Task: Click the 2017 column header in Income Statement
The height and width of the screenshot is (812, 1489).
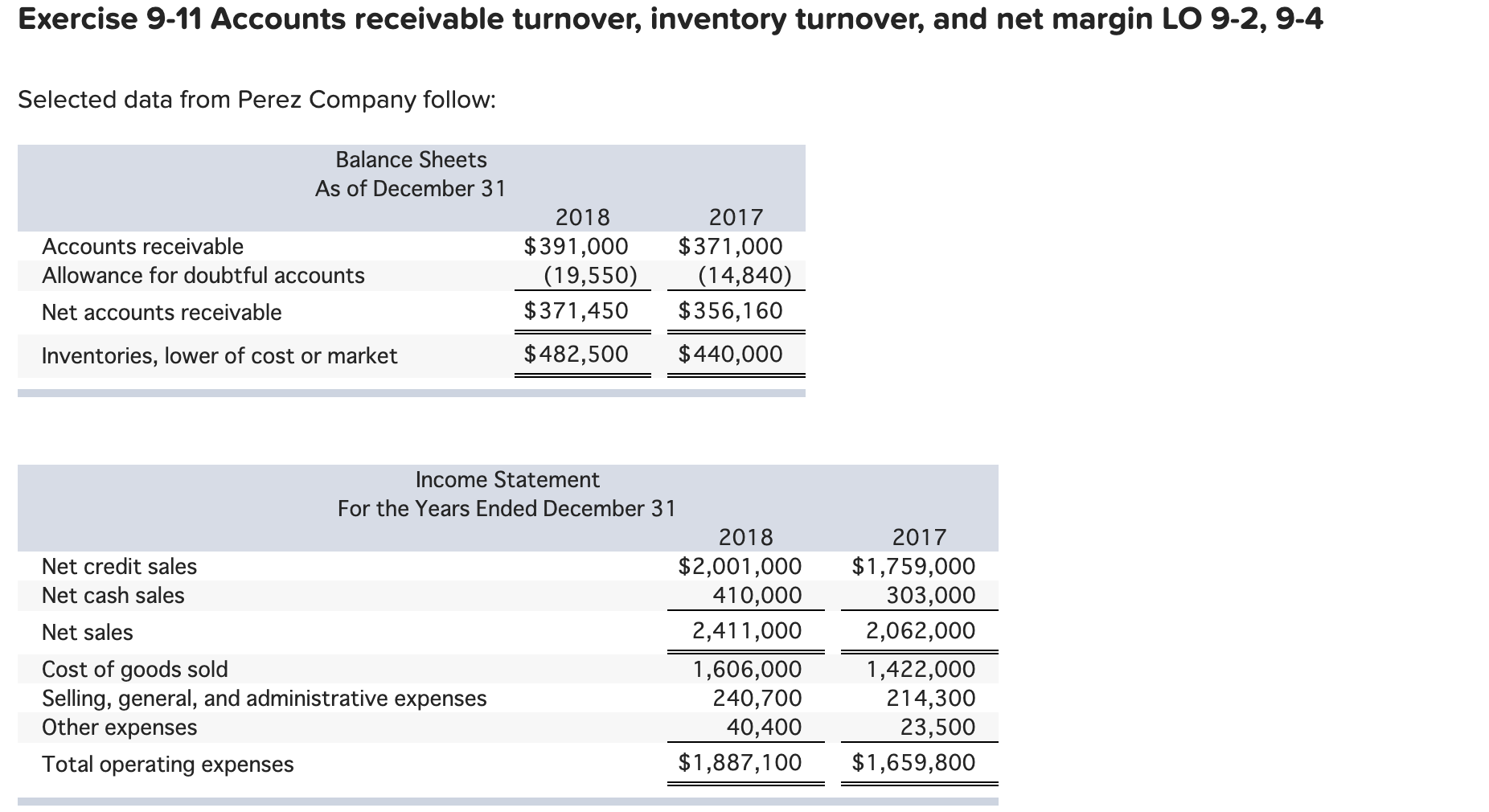Action: coord(920,537)
